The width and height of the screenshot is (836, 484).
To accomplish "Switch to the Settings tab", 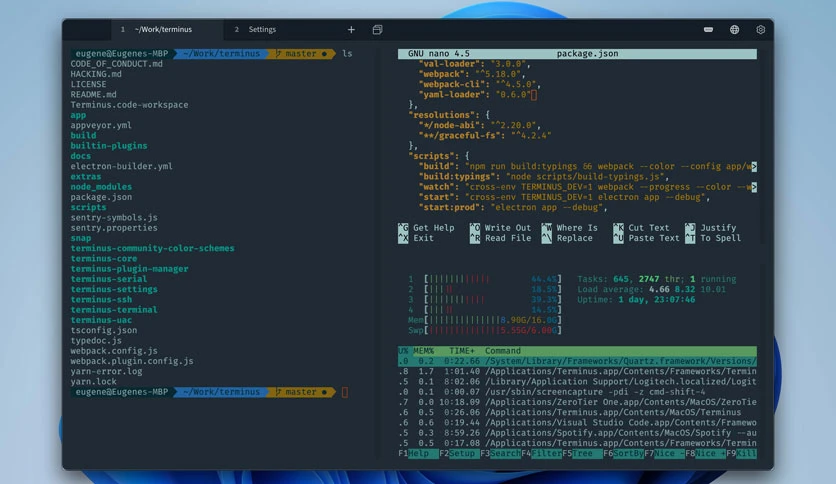I will tap(262, 30).
